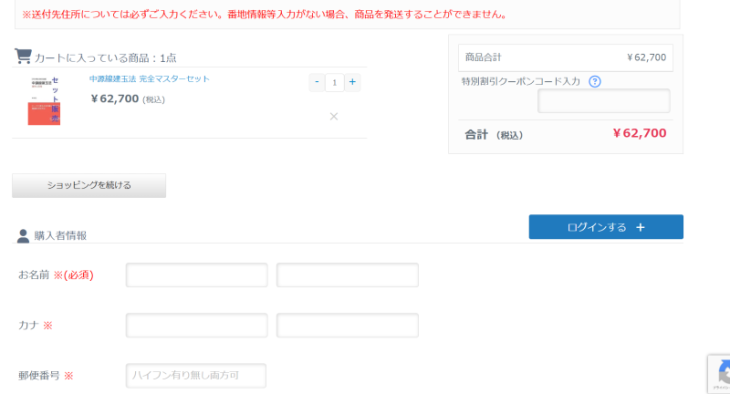Click the reCAPTCHA badge at the page edge
The width and height of the screenshot is (730, 394).
719,374
